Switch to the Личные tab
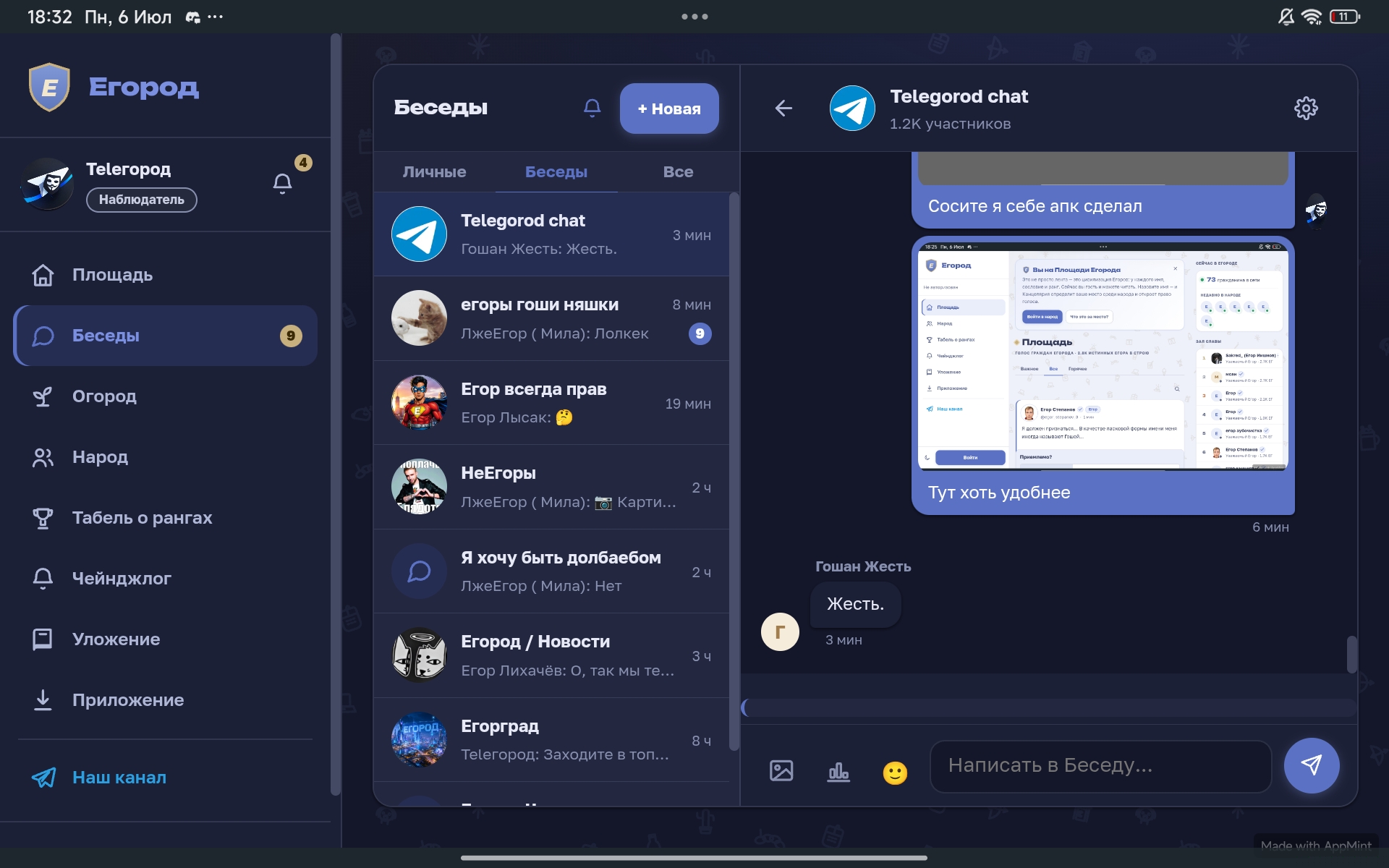This screenshot has height=868, width=1389. [434, 172]
